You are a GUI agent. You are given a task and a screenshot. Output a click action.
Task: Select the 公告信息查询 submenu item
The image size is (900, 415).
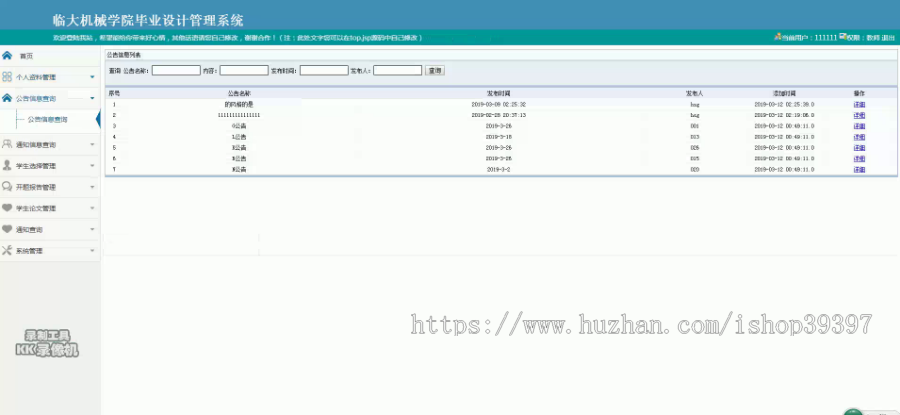(48, 120)
